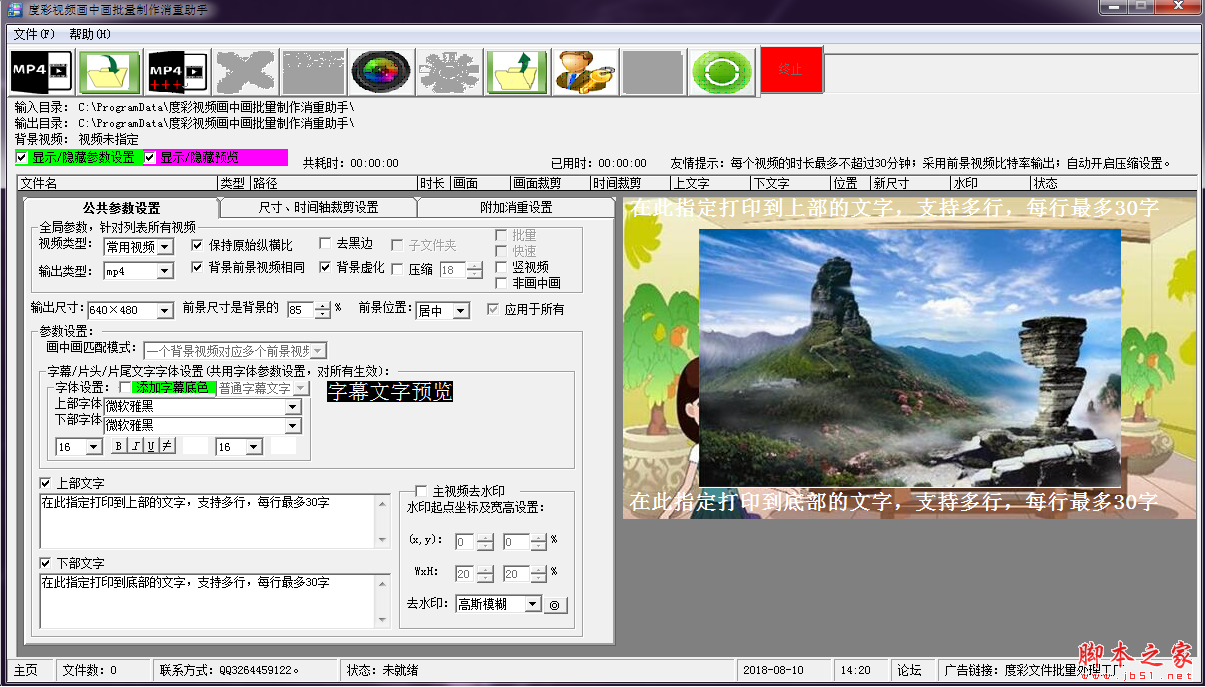Select the MP4 input video icon
This screenshot has height=687, width=1205.
tap(41, 71)
